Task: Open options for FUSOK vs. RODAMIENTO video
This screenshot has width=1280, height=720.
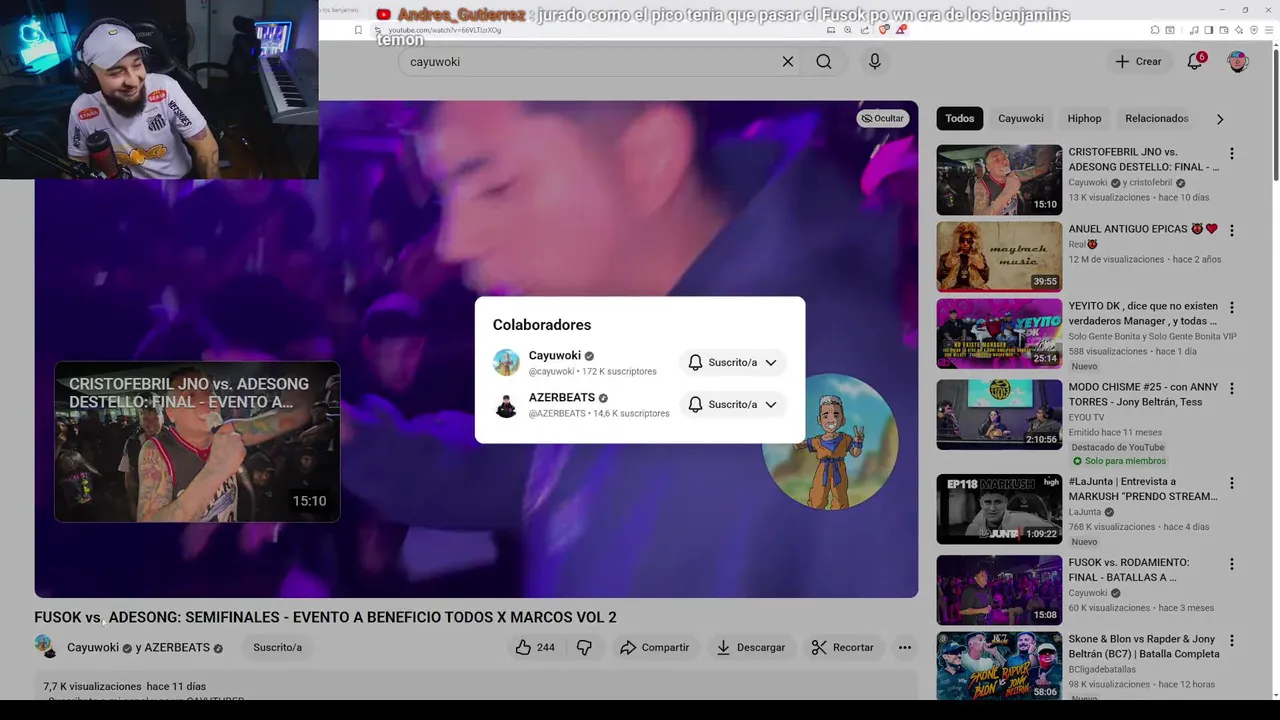Action: point(1232,564)
